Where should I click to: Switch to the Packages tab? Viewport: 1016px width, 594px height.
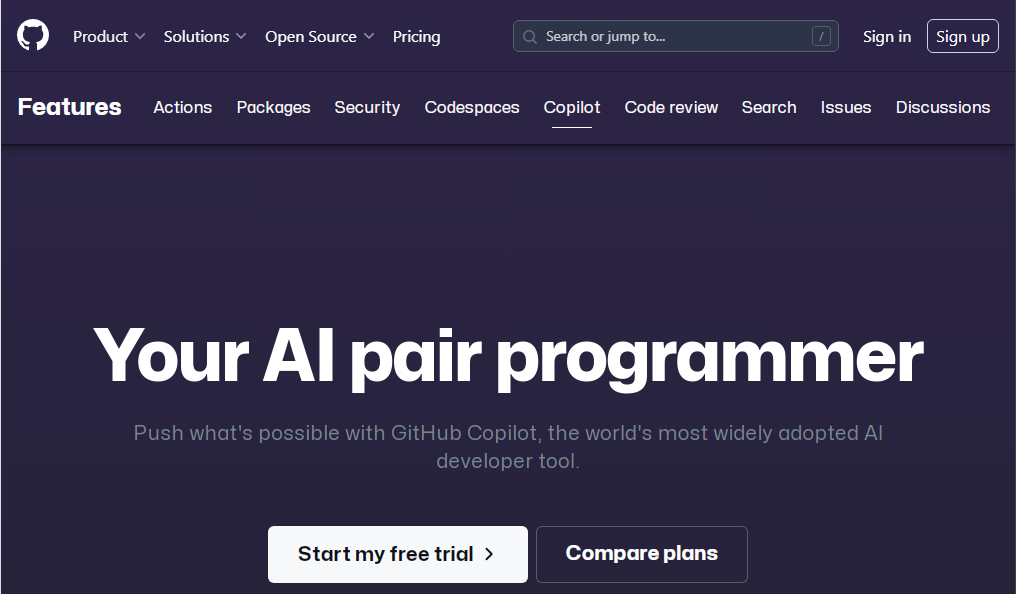pos(273,107)
